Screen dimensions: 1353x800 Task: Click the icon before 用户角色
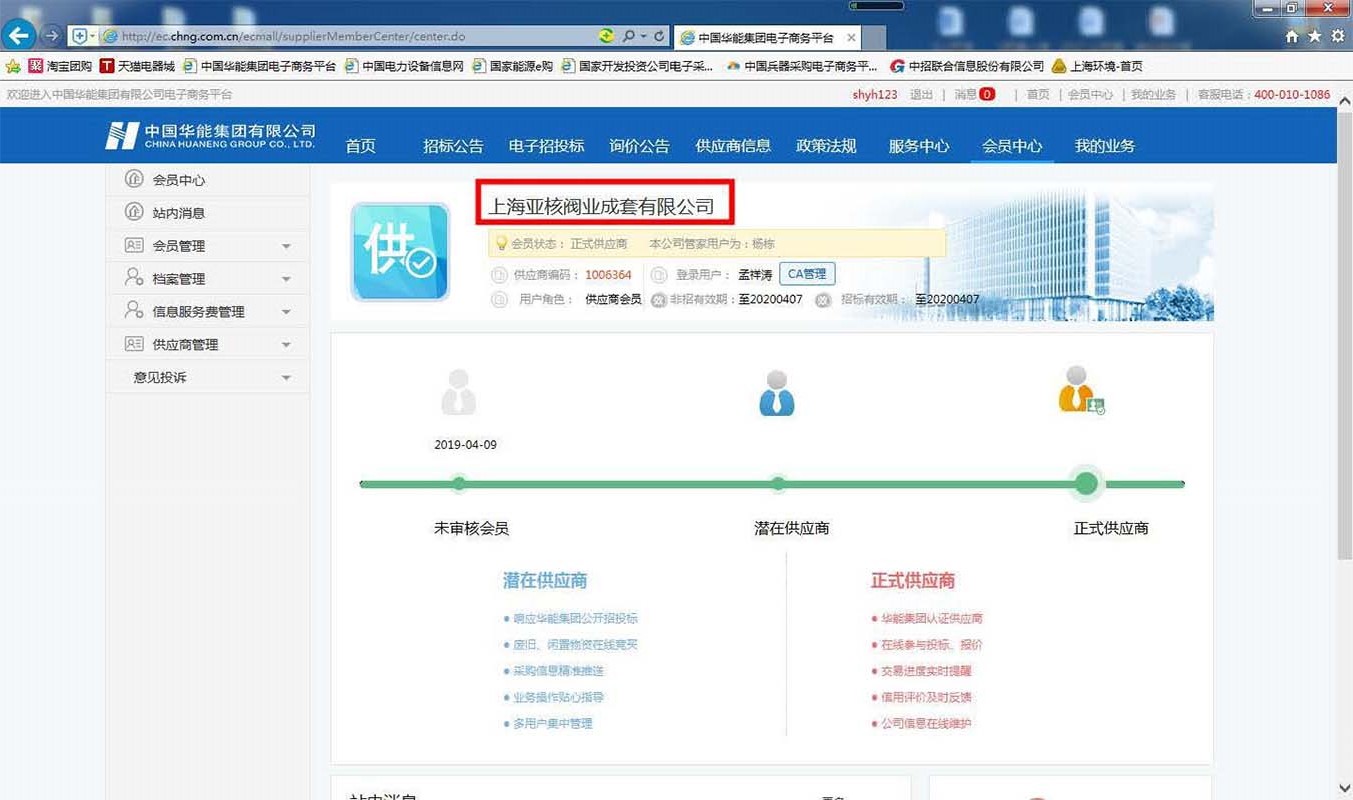499,299
